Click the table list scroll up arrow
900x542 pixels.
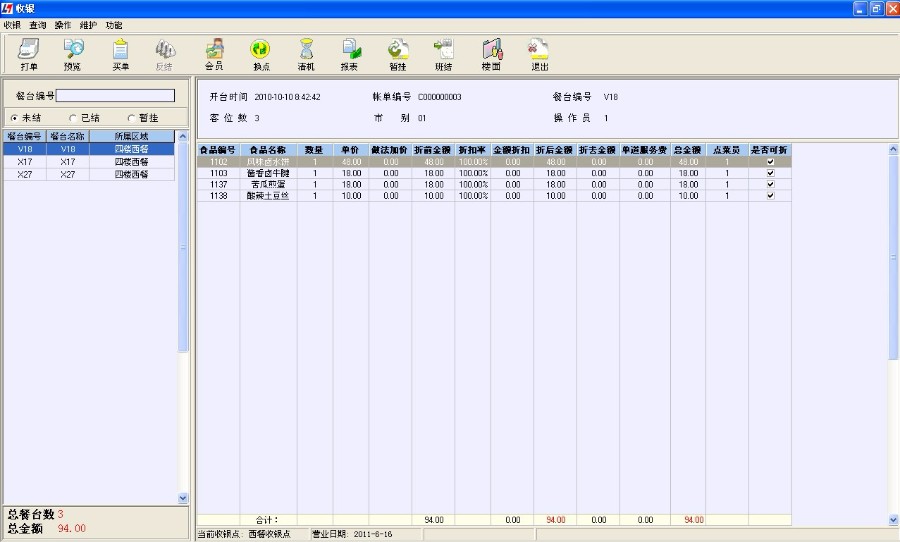183,137
